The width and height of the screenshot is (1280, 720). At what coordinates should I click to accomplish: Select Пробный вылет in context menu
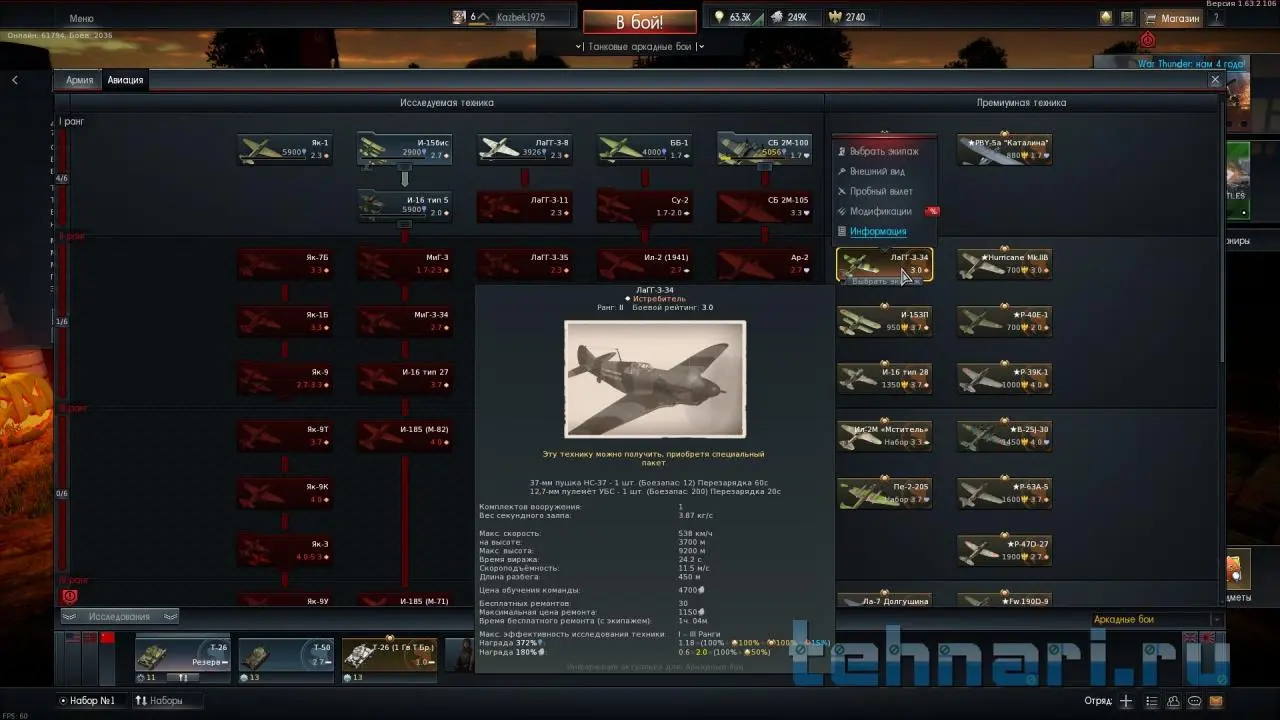(881, 191)
